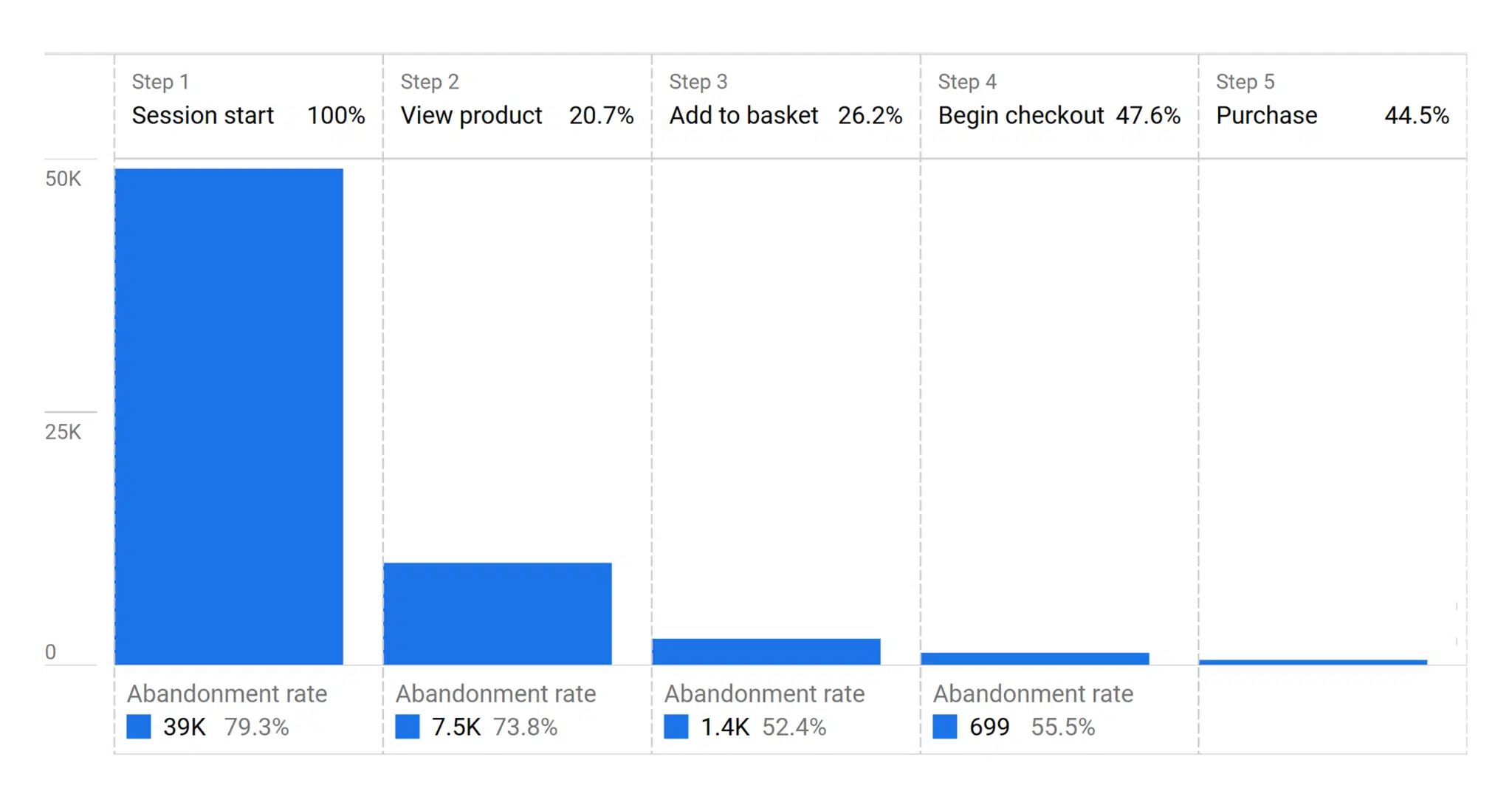Click the "Purchase" step title

coord(1266,115)
